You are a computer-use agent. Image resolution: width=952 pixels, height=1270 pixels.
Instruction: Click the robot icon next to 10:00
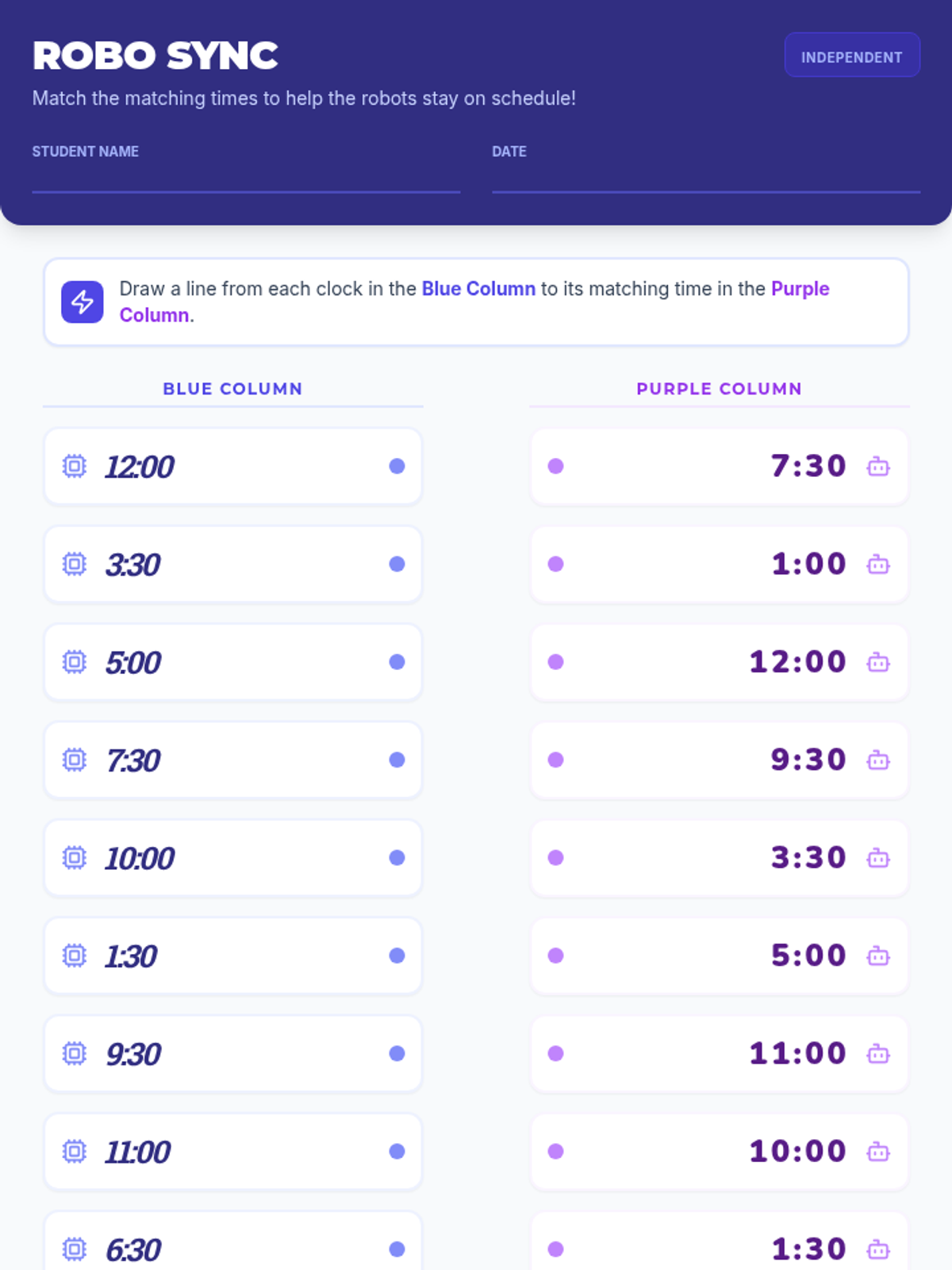(878, 1152)
